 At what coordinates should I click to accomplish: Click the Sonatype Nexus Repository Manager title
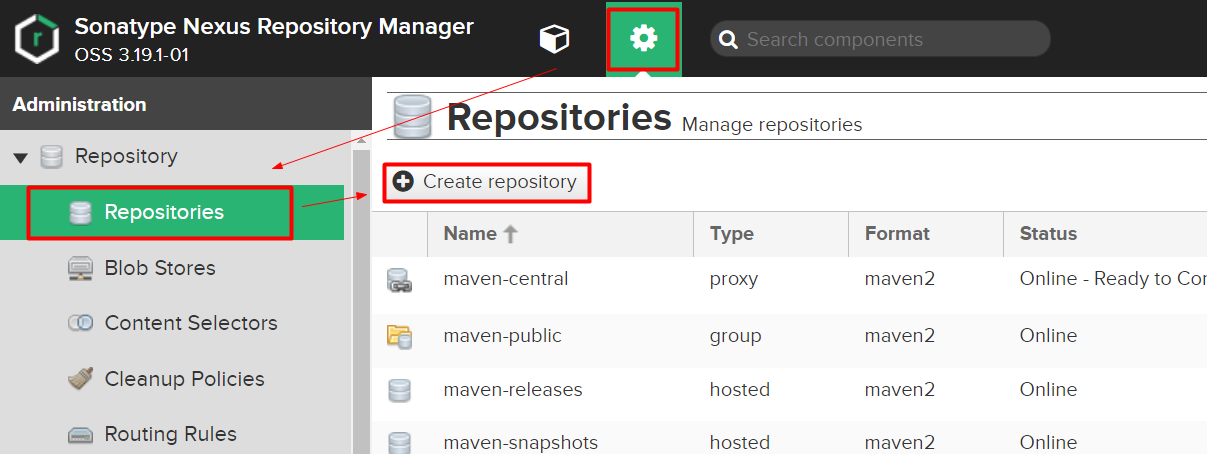[274, 27]
